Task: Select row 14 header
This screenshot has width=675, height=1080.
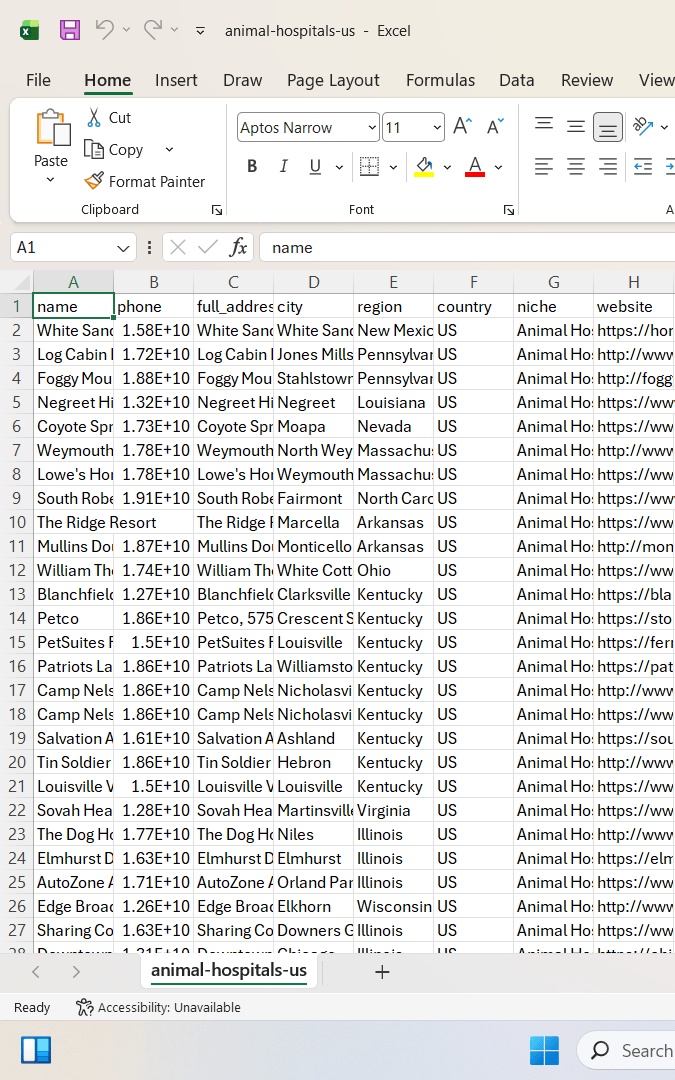Action: 17,619
